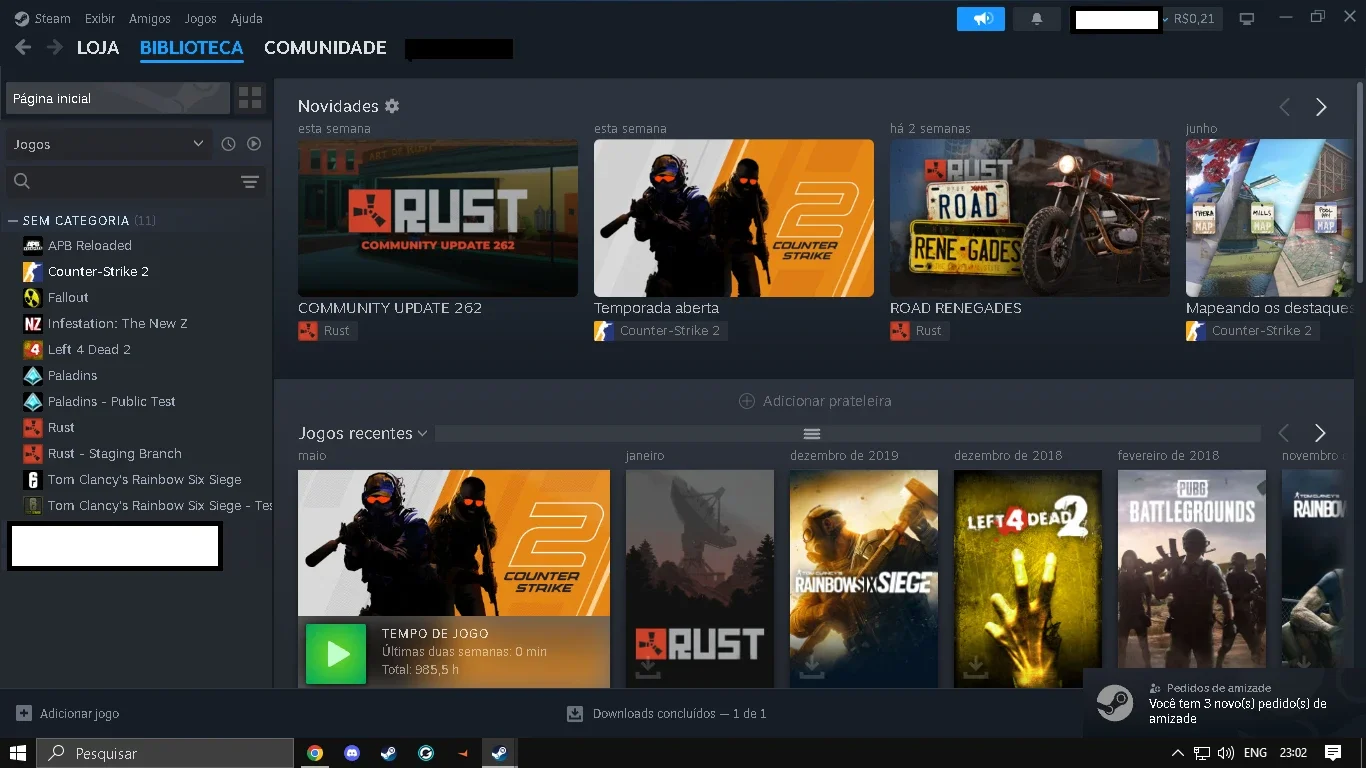The width and height of the screenshot is (1366, 768).
Task: Open the Exibir menu
Action: (100, 18)
